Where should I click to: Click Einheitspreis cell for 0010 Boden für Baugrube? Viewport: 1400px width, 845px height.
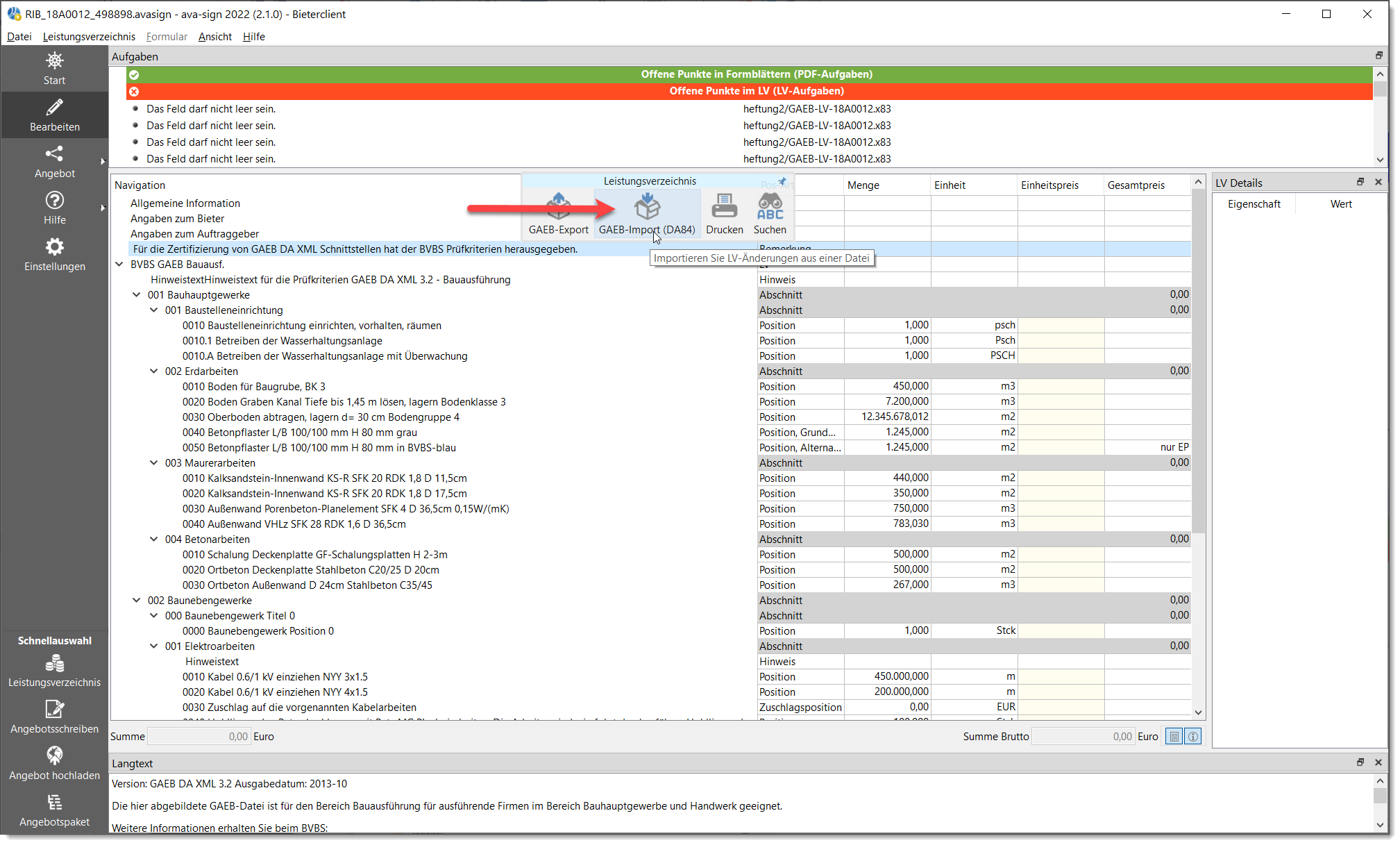(x=1061, y=386)
